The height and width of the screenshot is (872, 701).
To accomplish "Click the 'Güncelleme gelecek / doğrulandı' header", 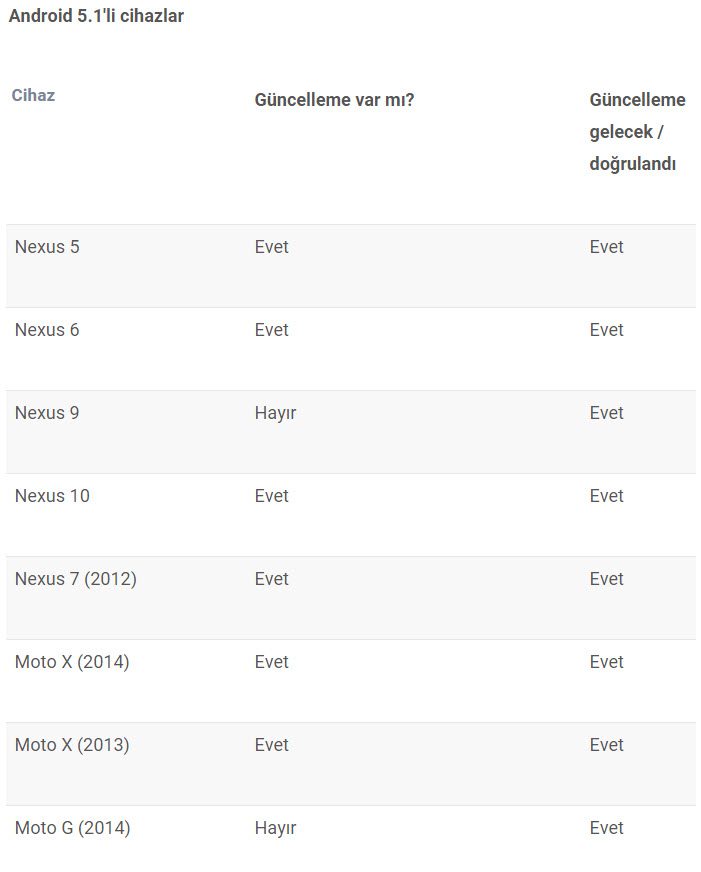I will coord(637,132).
